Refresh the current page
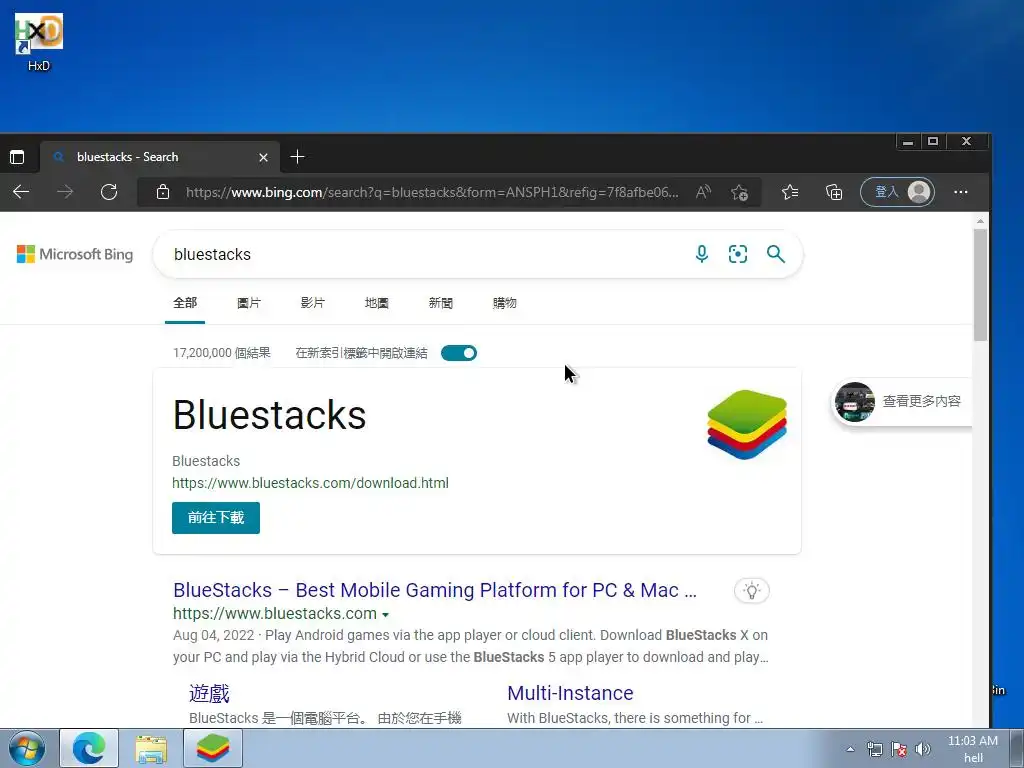Image resolution: width=1024 pixels, height=768 pixels. 109,192
